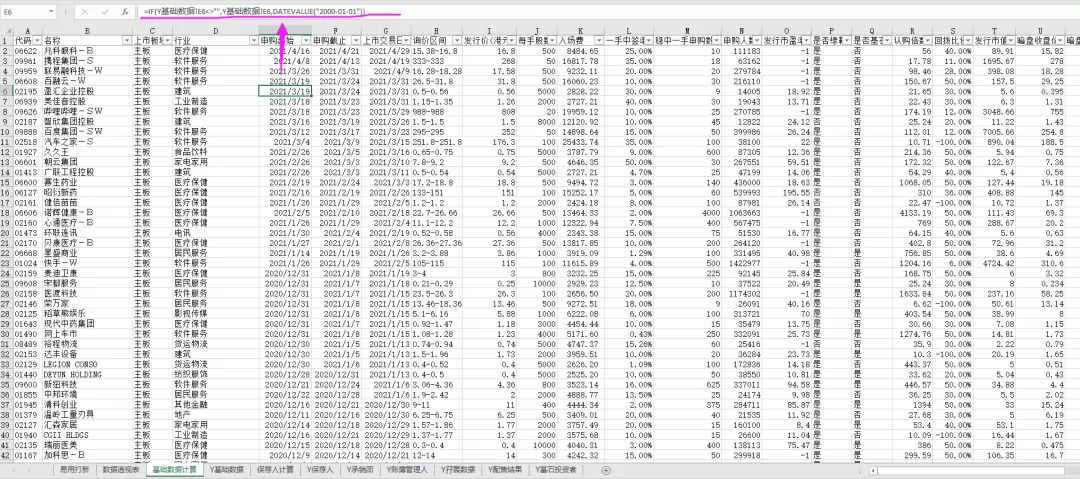The image size is (1080, 479).
Task: Select column M header
Action: 687,30
